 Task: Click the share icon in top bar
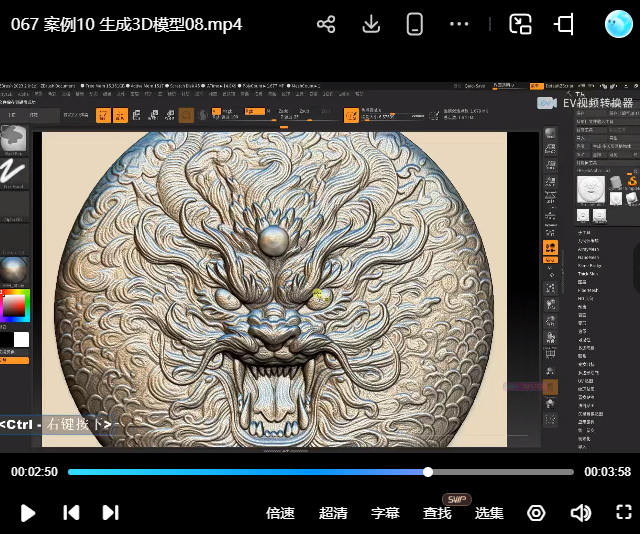(x=326, y=25)
